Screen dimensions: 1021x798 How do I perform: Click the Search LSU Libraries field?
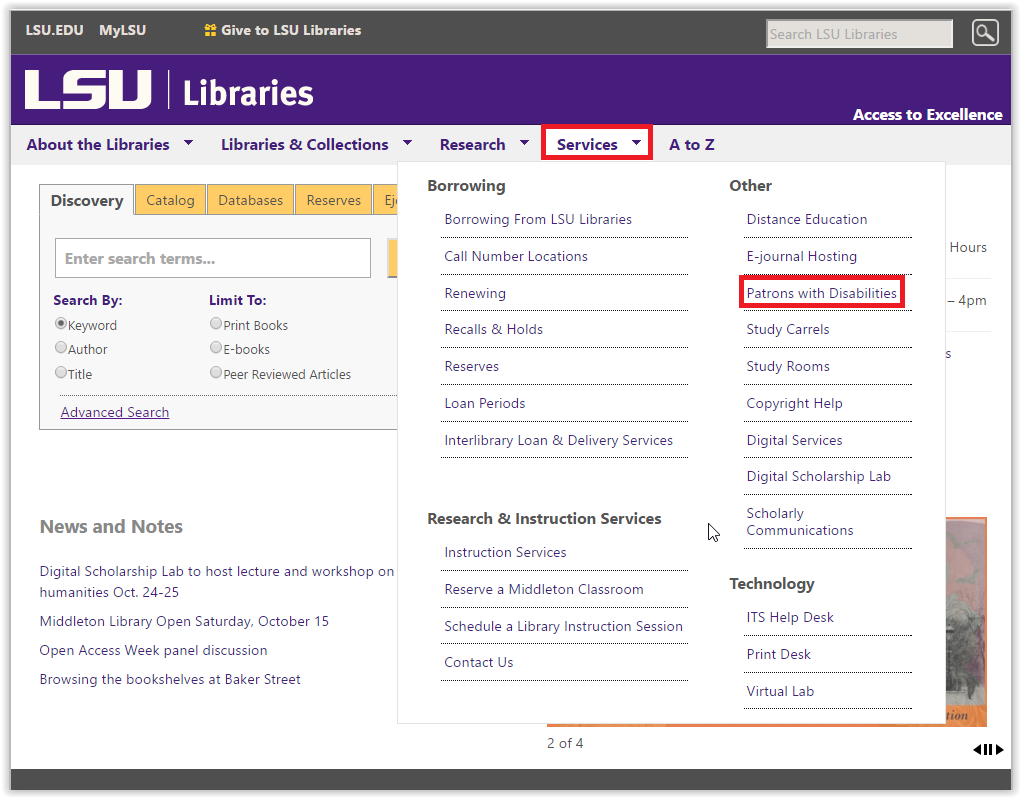click(x=860, y=34)
